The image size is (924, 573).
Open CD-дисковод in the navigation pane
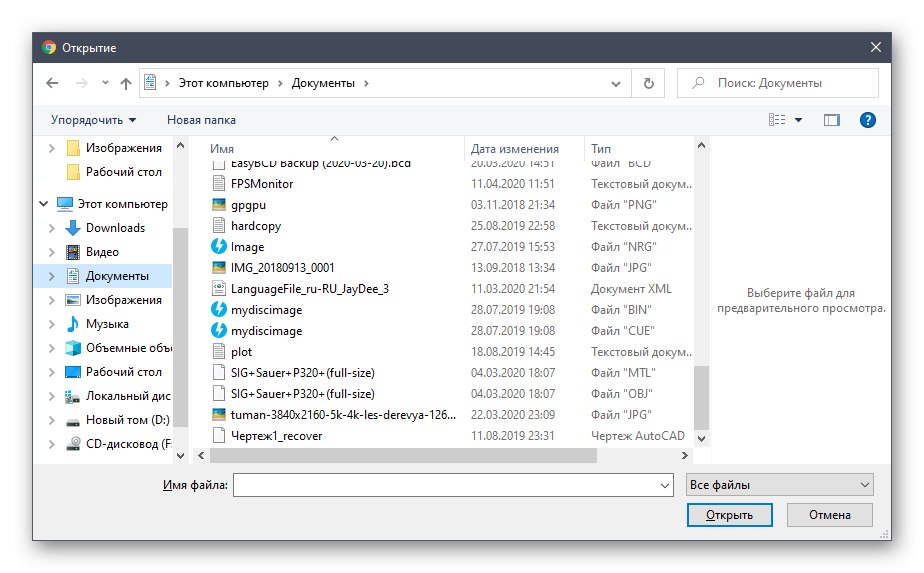pos(118,444)
